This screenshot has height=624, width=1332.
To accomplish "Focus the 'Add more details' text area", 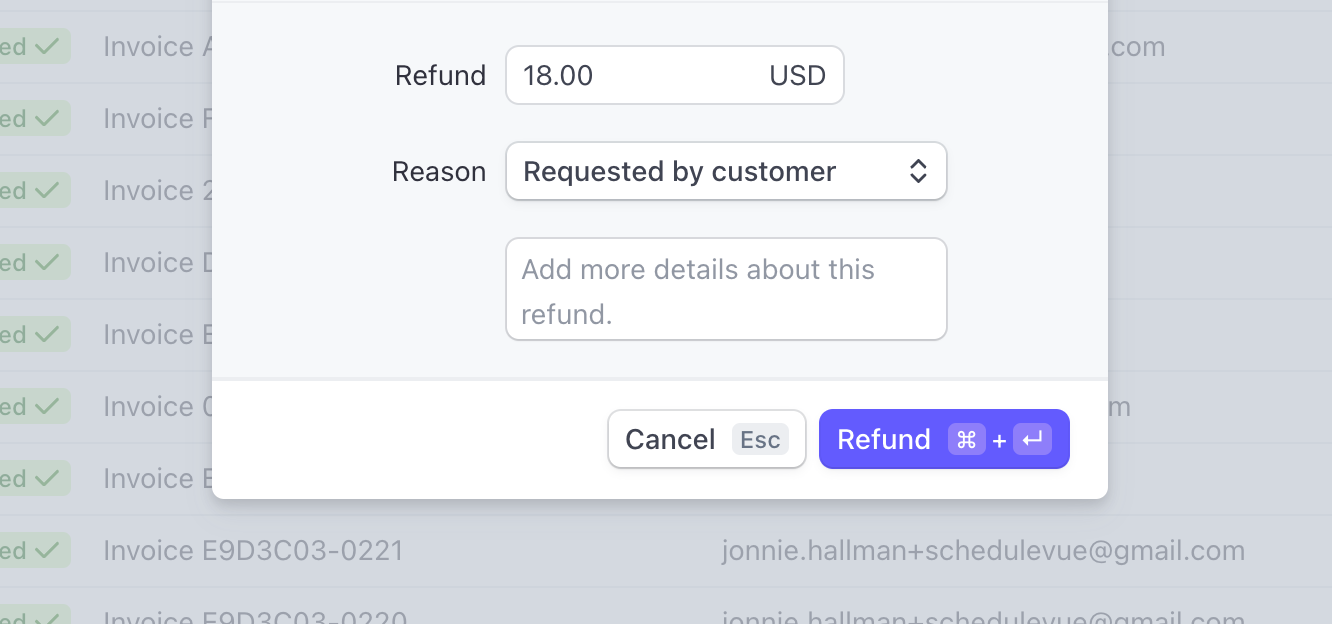I will (x=726, y=290).
